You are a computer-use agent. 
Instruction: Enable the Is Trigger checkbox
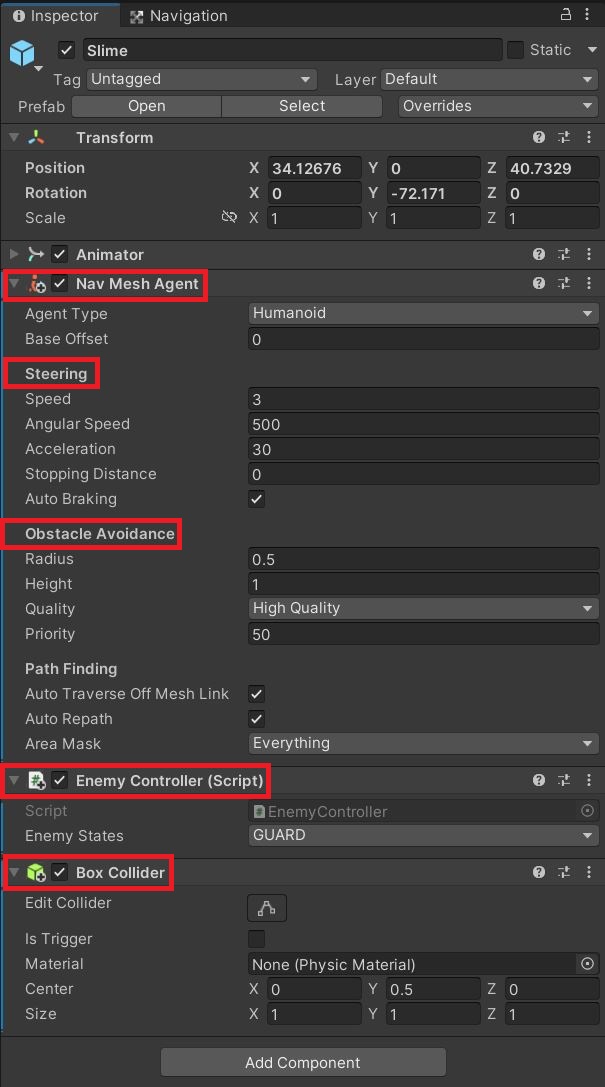(256, 939)
